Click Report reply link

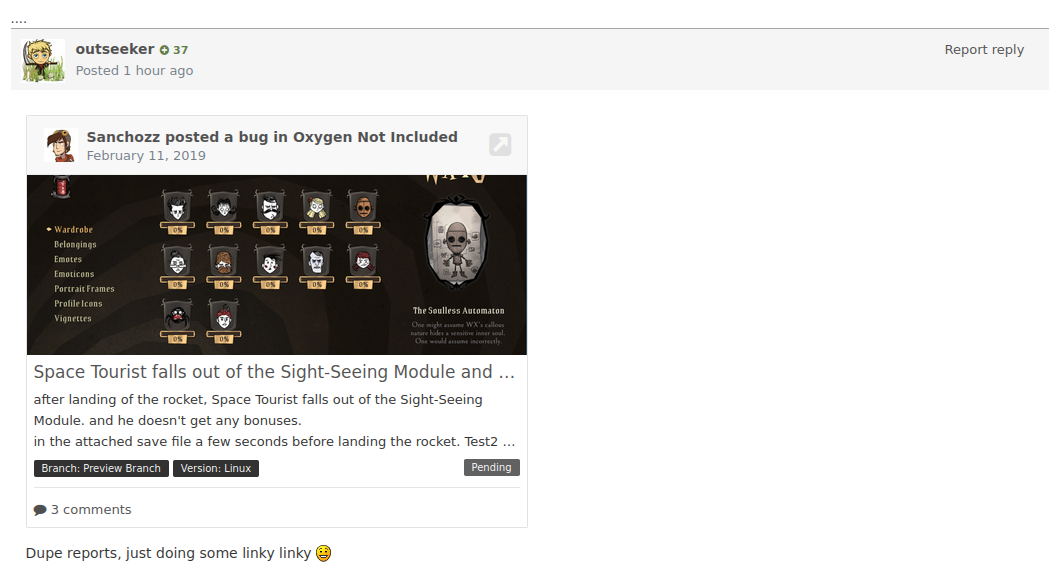tap(984, 49)
